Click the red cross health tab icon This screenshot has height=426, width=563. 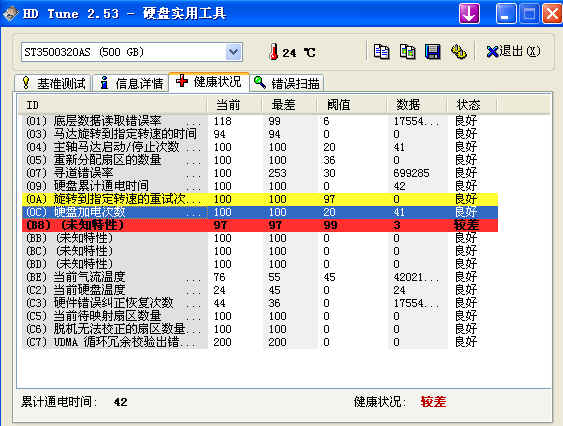click(182, 81)
